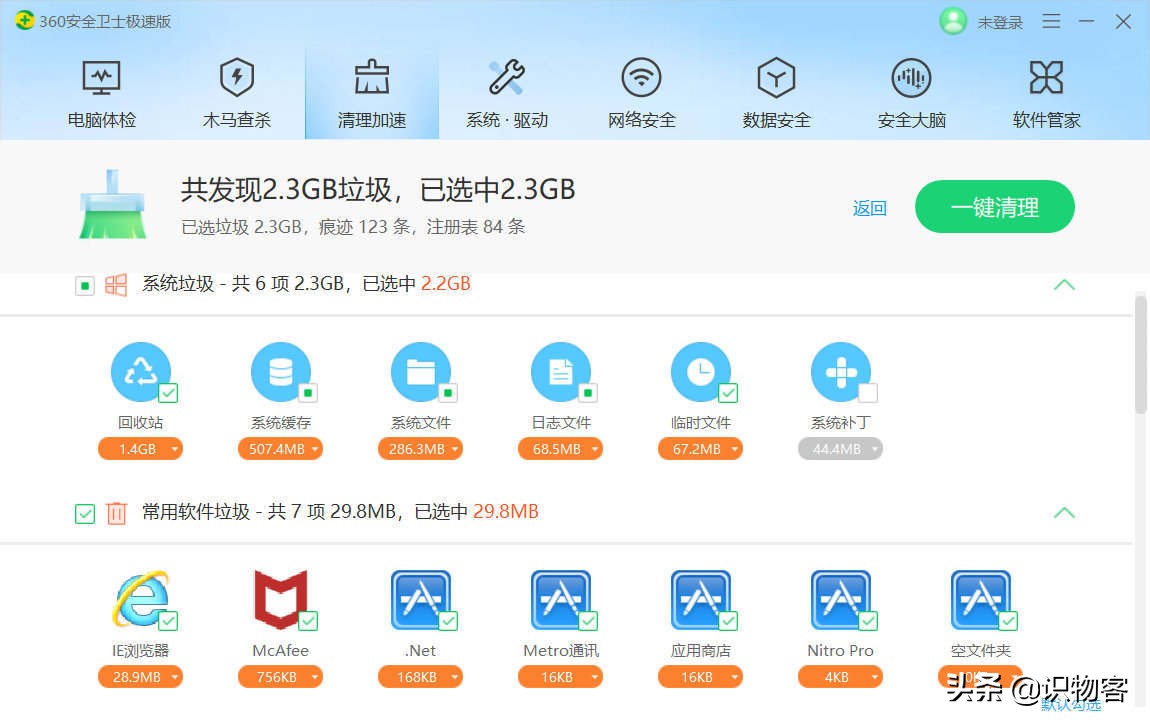1150x725 pixels.
Task: Select the 空文件夹 item icon
Action: click(x=981, y=600)
